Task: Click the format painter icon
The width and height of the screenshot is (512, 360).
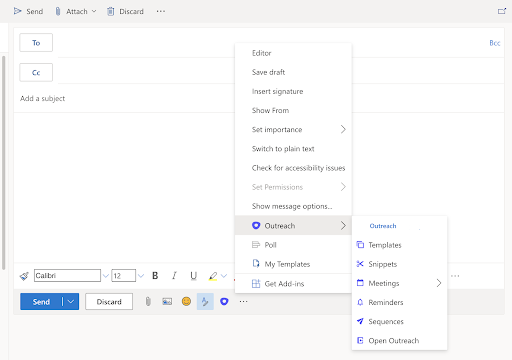Action: 24,276
